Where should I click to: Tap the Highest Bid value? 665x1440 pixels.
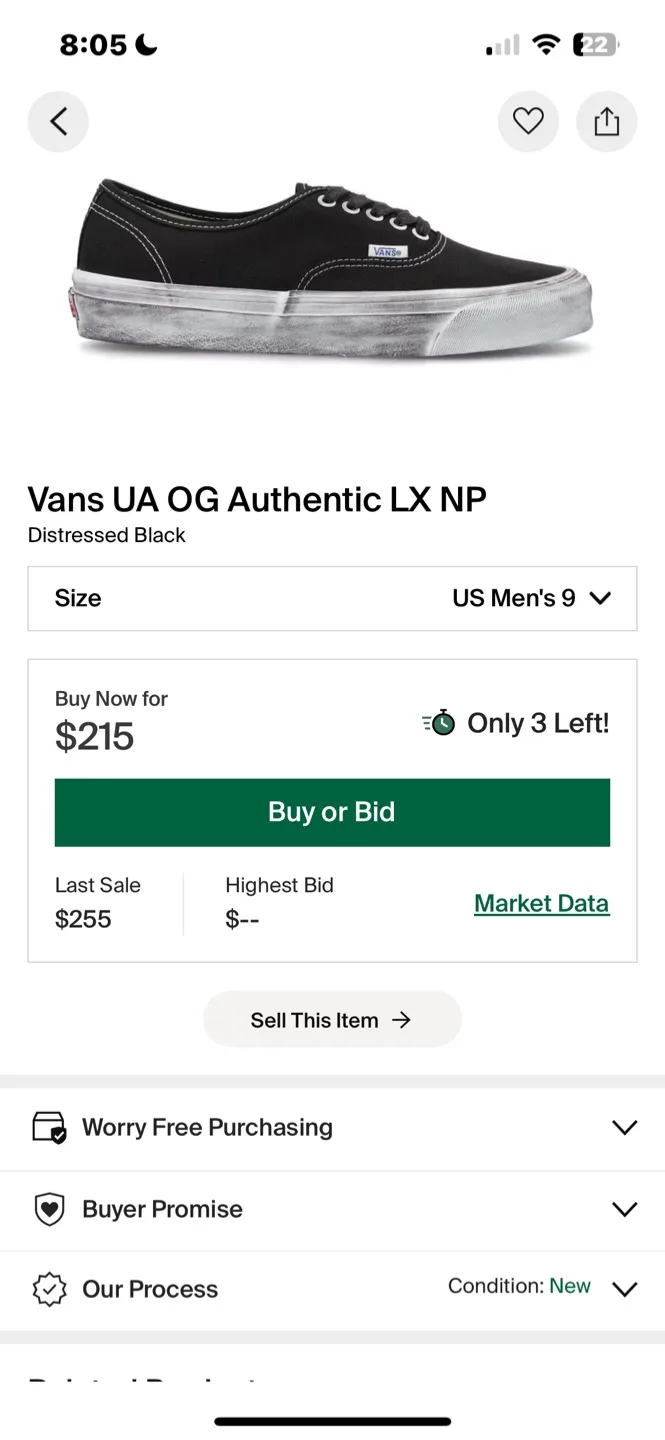click(x=241, y=918)
